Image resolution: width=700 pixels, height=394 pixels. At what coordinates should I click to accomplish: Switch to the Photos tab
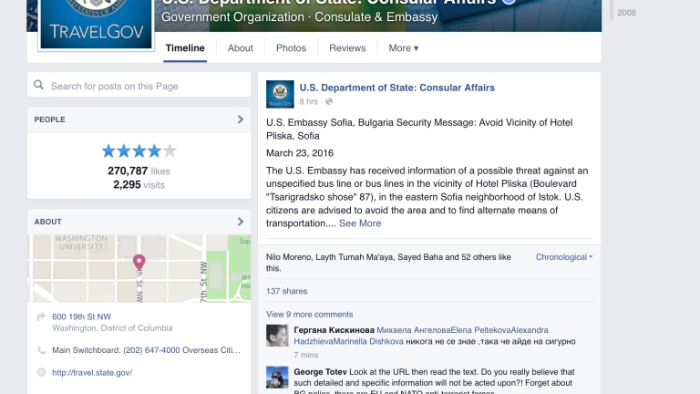[x=291, y=48]
